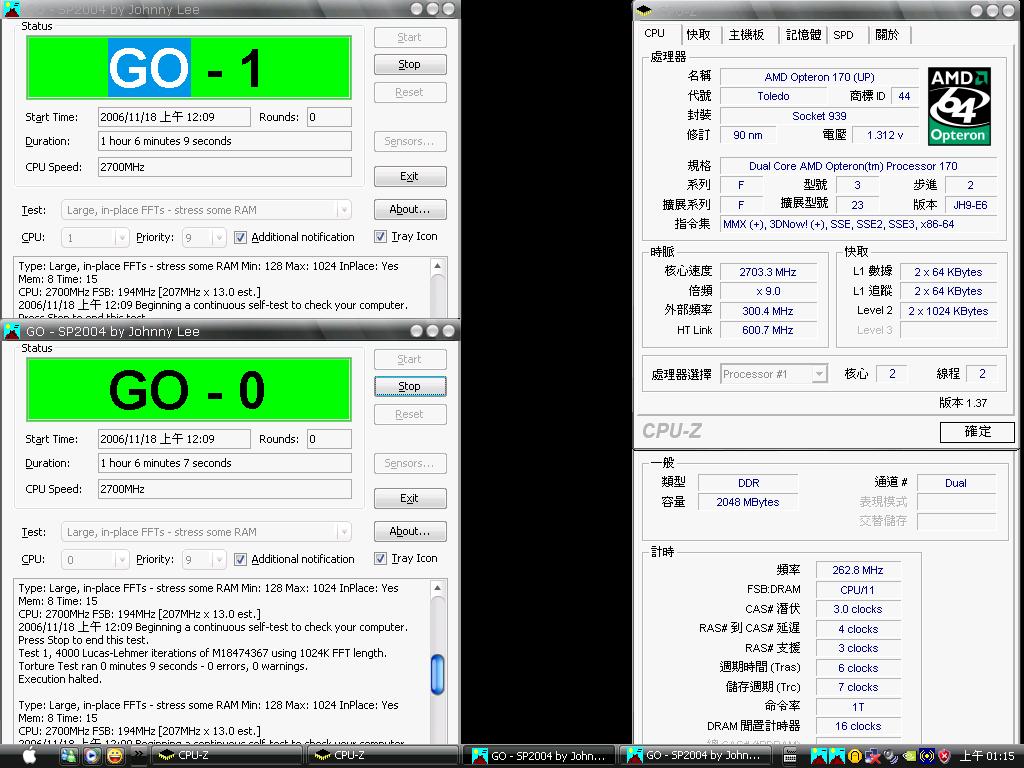Click scroll-up arrow in GO - 0 log
Viewport: 1024px width, 768px height.
(438, 588)
